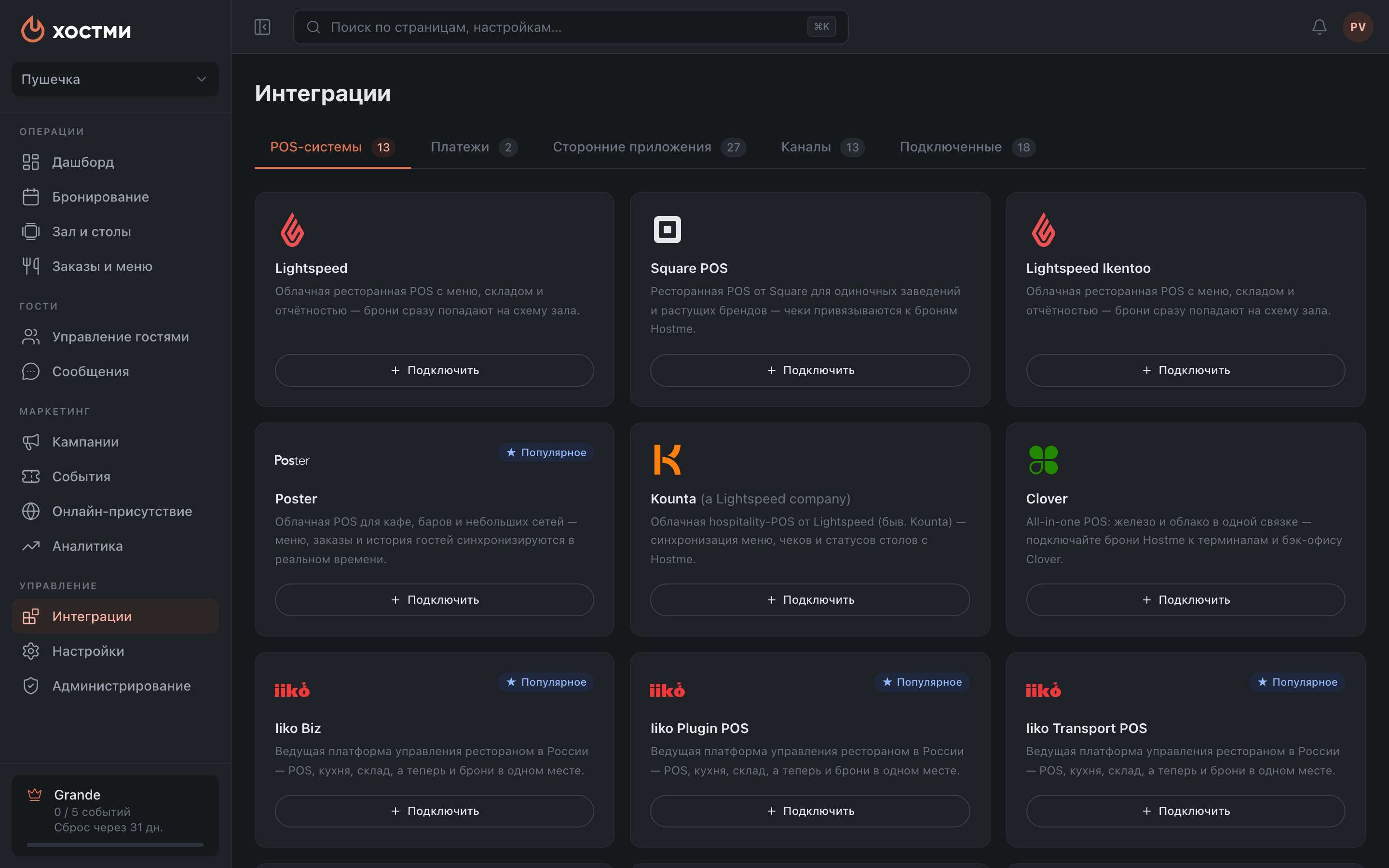Screen dimensions: 1389x868
Task: Click the Дашборд grid icon
Action: coord(31,163)
